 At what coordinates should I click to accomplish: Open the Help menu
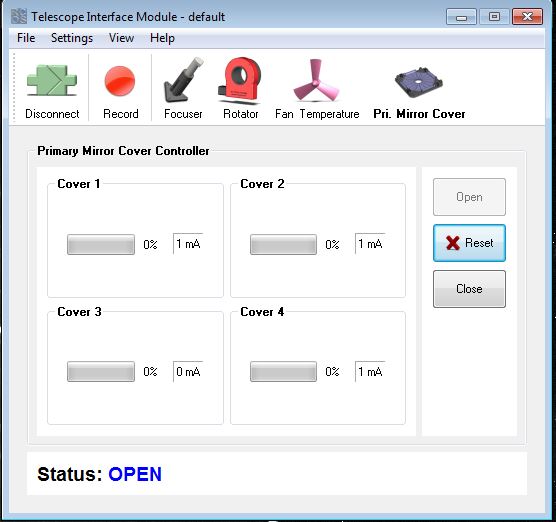pos(162,38)
